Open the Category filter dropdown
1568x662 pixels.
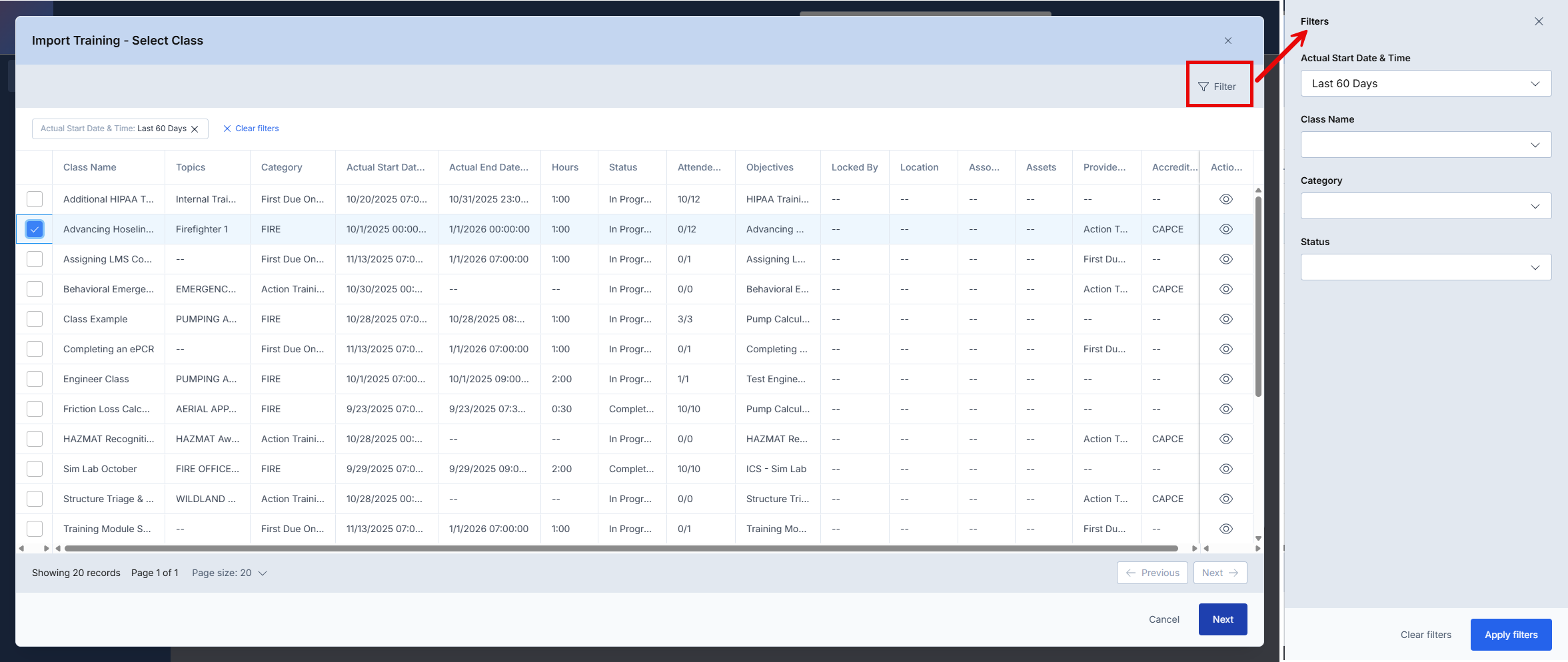pyautogui.click(x=1425, y=206)
